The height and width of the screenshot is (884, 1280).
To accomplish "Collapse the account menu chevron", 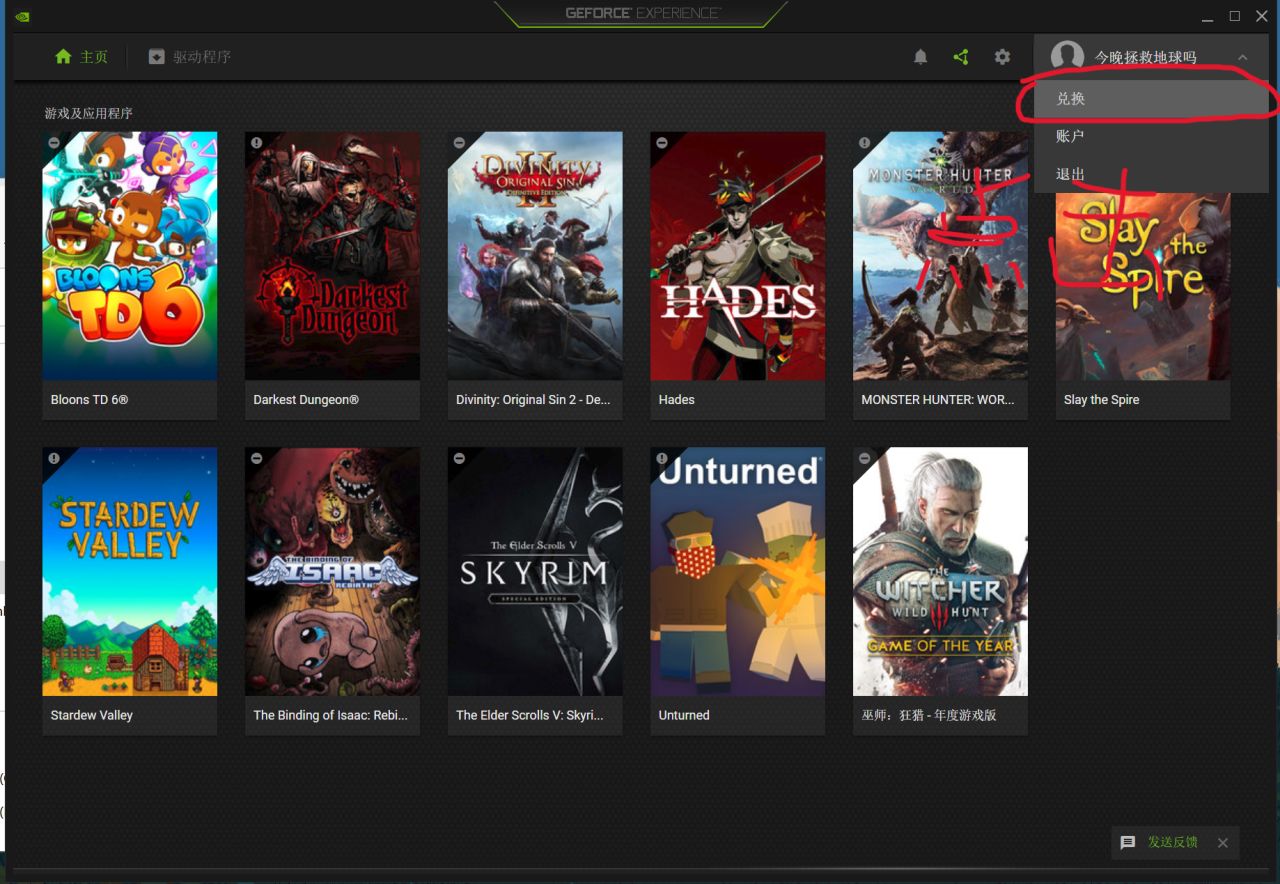I will tap(1242, 57).
